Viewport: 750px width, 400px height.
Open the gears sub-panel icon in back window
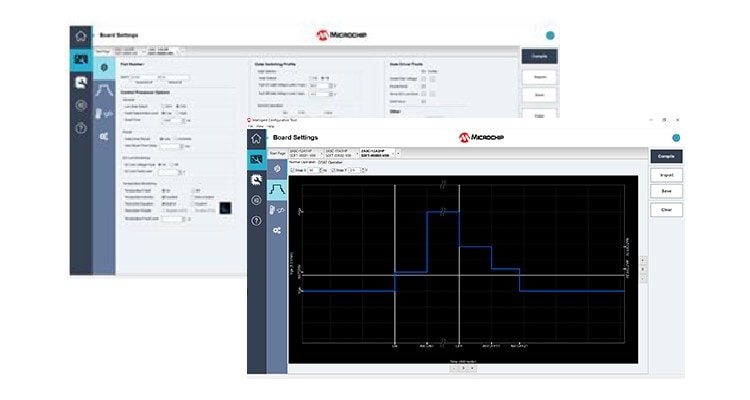[x=104, y=137]
